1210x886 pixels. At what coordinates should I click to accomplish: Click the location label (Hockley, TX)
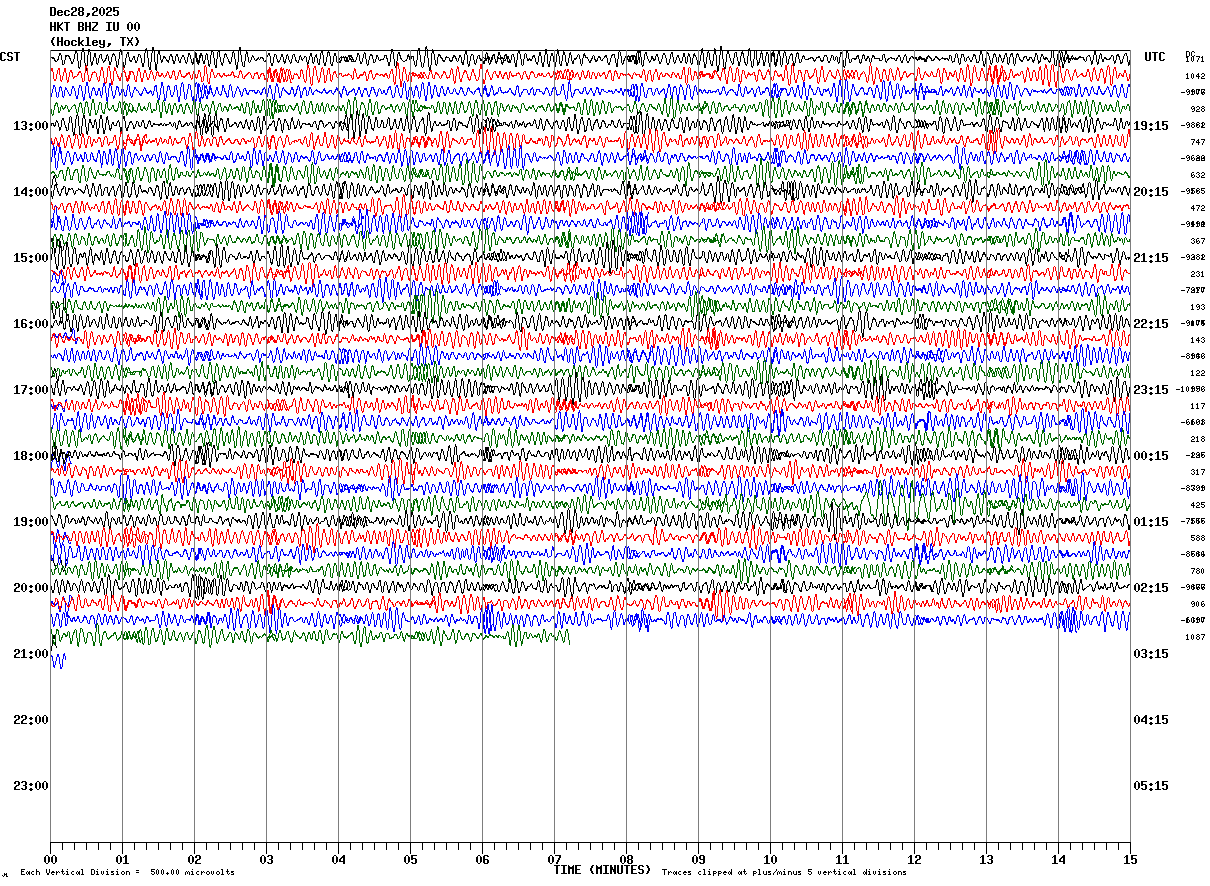(x=95, y=42)
